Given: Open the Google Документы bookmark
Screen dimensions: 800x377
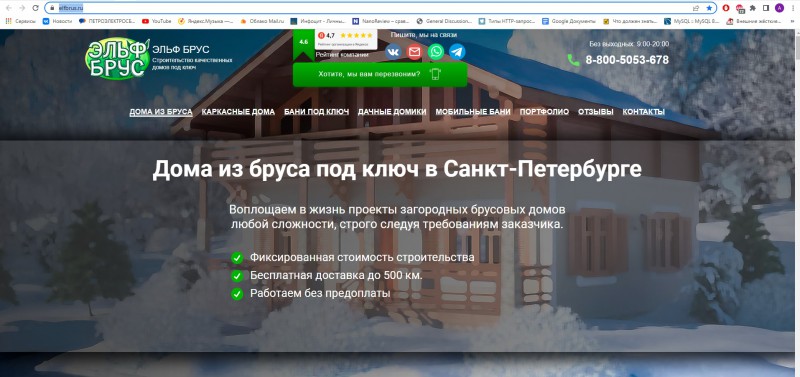Looking at the screenshot, I should pos(569,21).
